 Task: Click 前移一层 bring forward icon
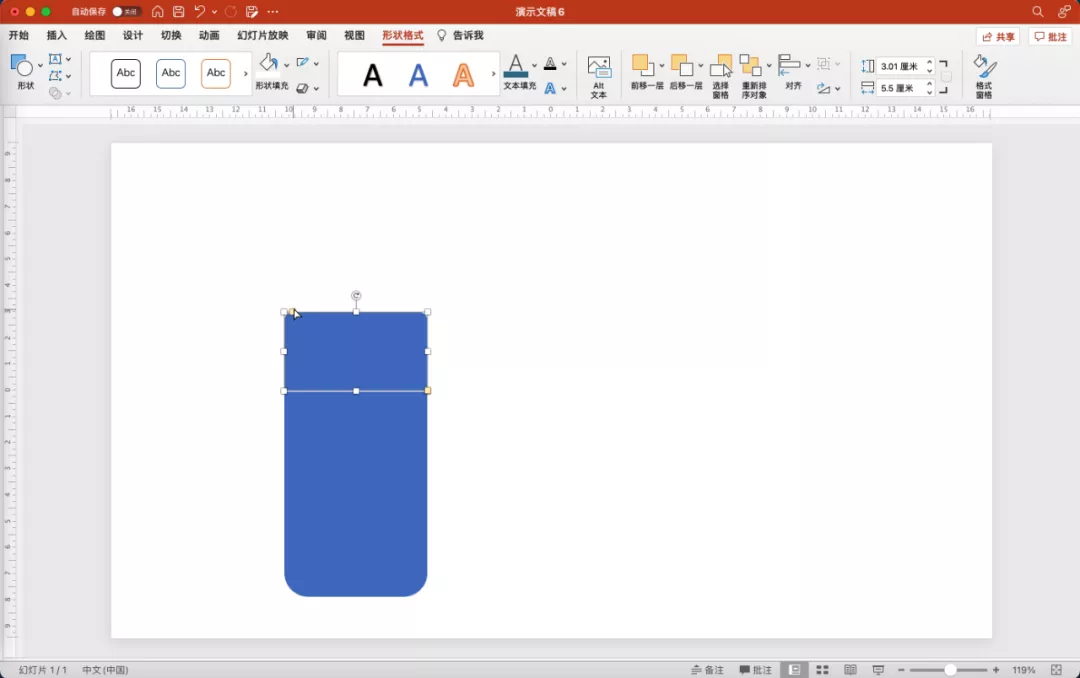pos(643,66)
